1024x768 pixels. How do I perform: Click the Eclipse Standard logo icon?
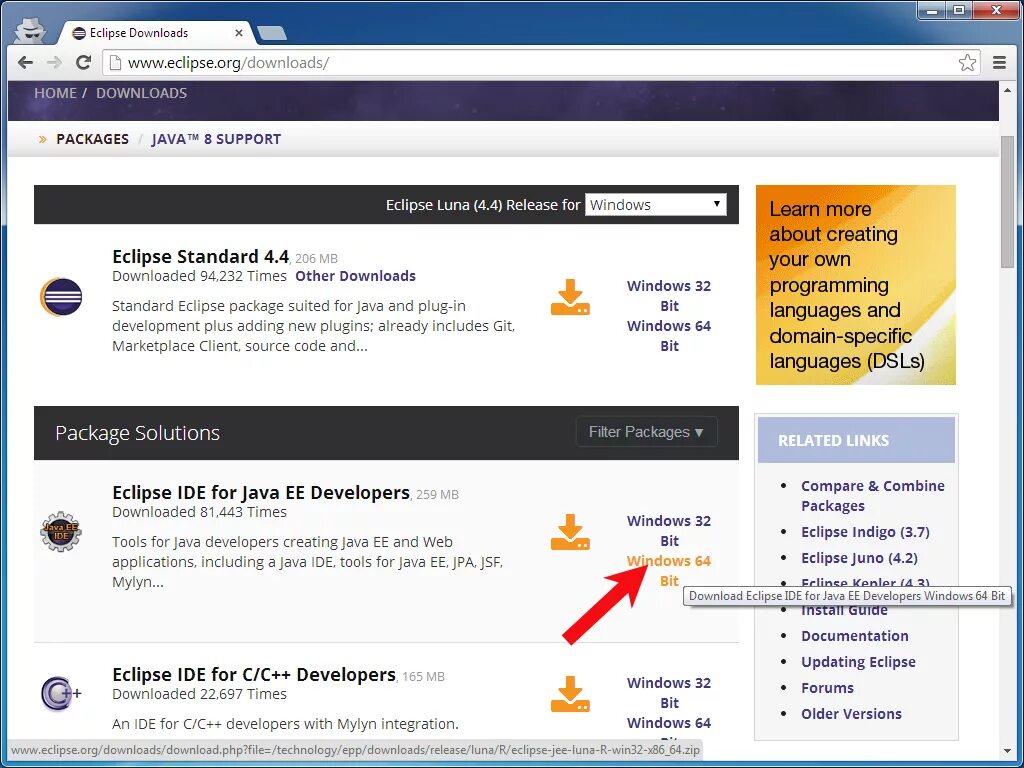tap(61, 296)
